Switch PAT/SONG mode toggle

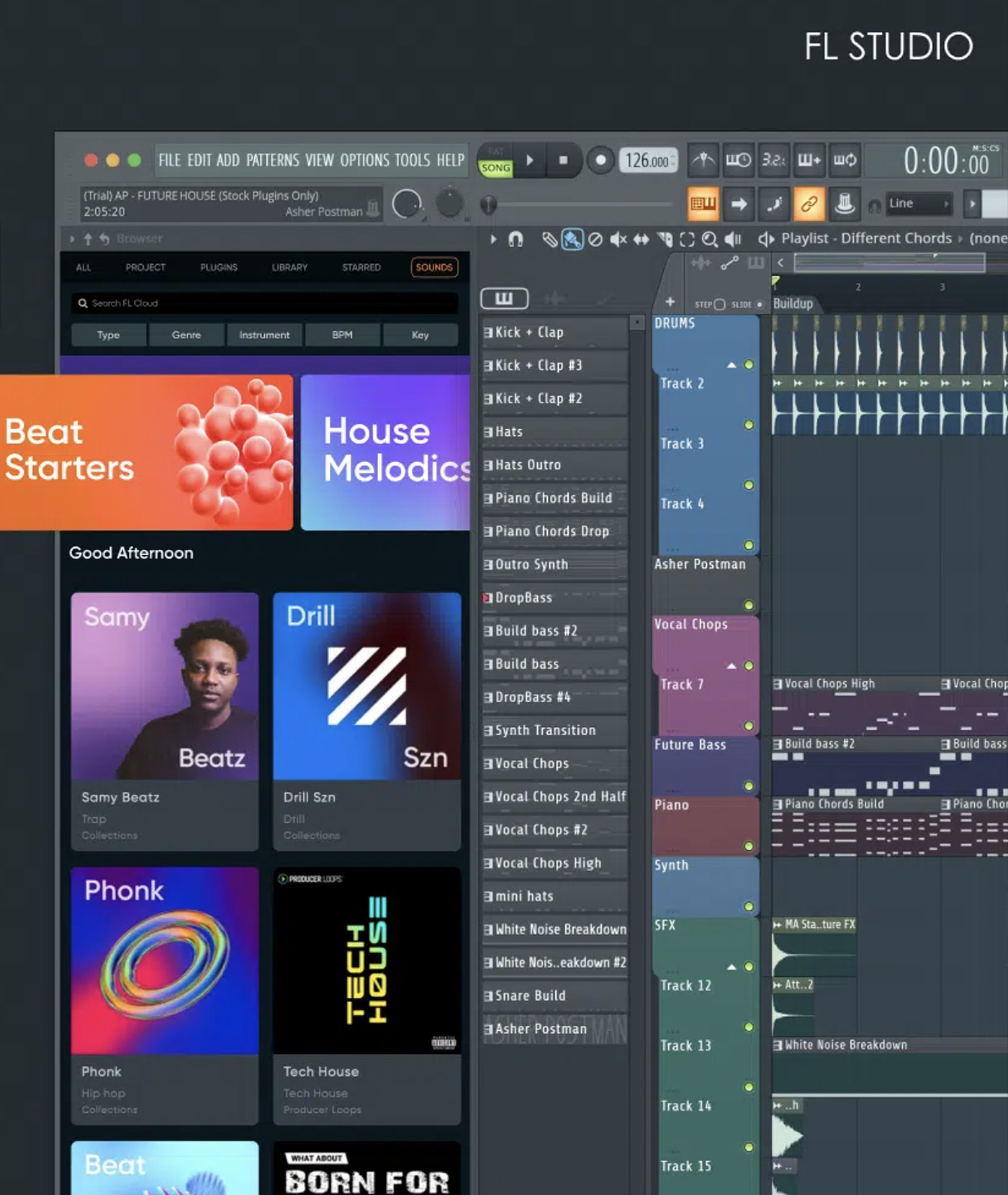(496, 161)
